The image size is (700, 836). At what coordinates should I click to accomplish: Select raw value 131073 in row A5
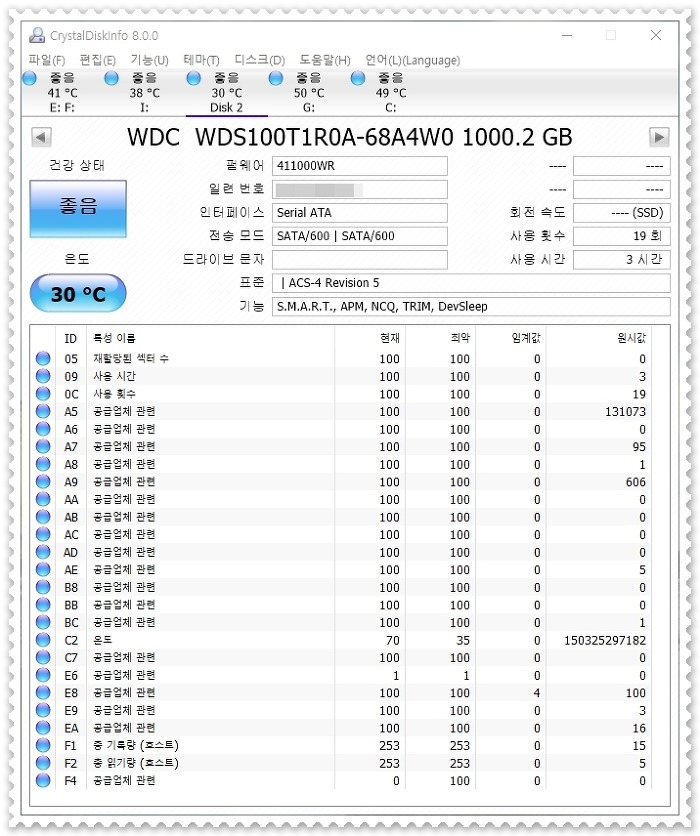pyautogui.click(x=625, y=412)
